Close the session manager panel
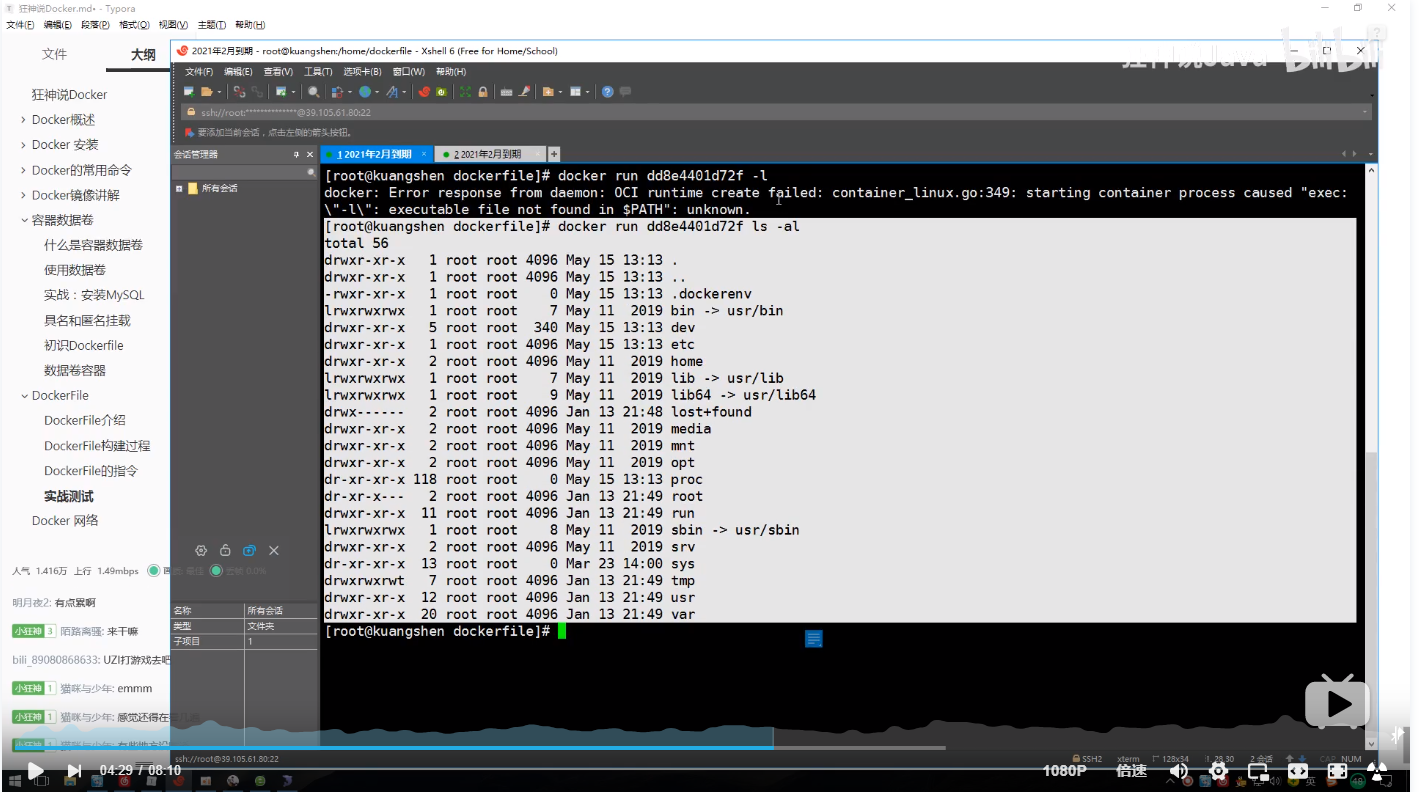The width and height of the screenshot is (1420, 792). pyautogui.click(x=309, y=154)
